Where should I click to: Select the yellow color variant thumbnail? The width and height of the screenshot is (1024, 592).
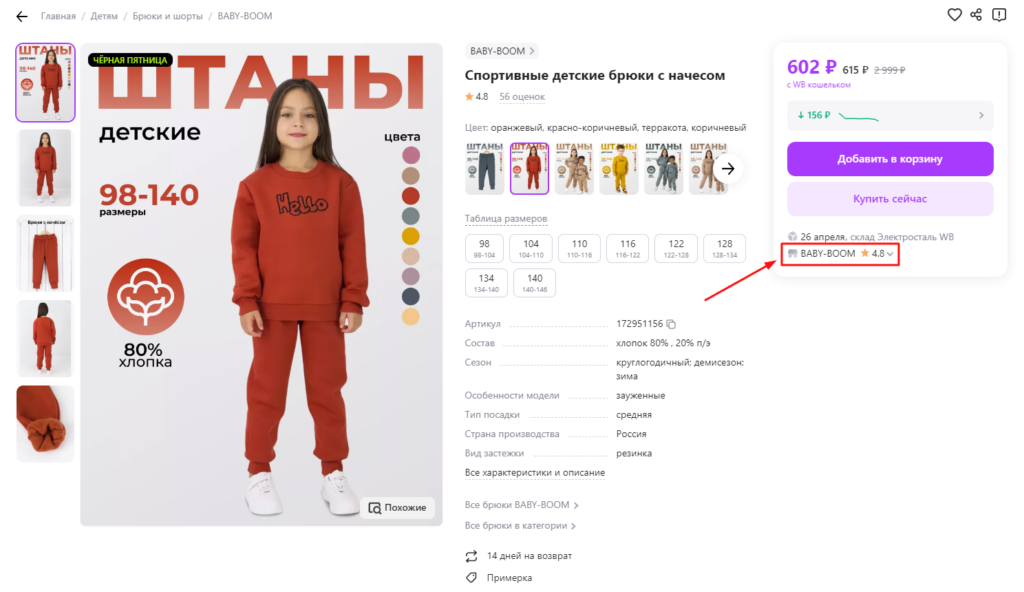click(x=619, y=167)
